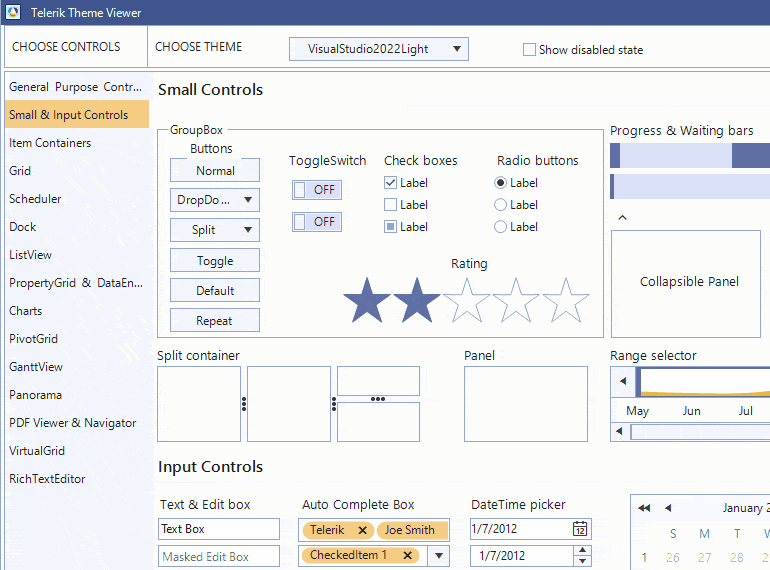Open the Charts section
Screen dimensions: 770x570
[x=77, y=311]
